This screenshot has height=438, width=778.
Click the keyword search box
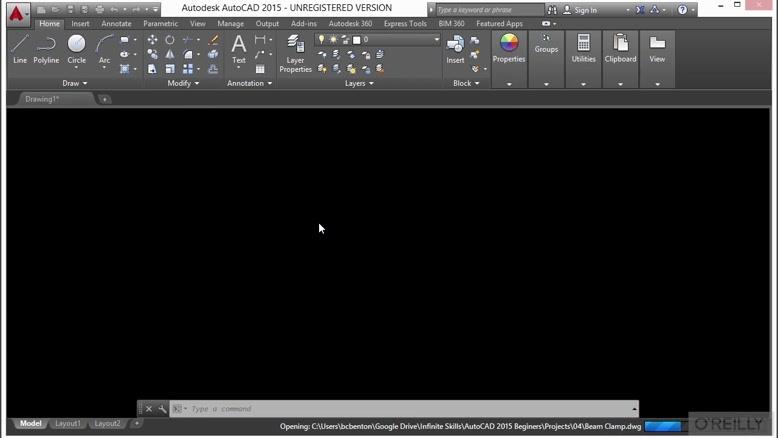point(489,10)
